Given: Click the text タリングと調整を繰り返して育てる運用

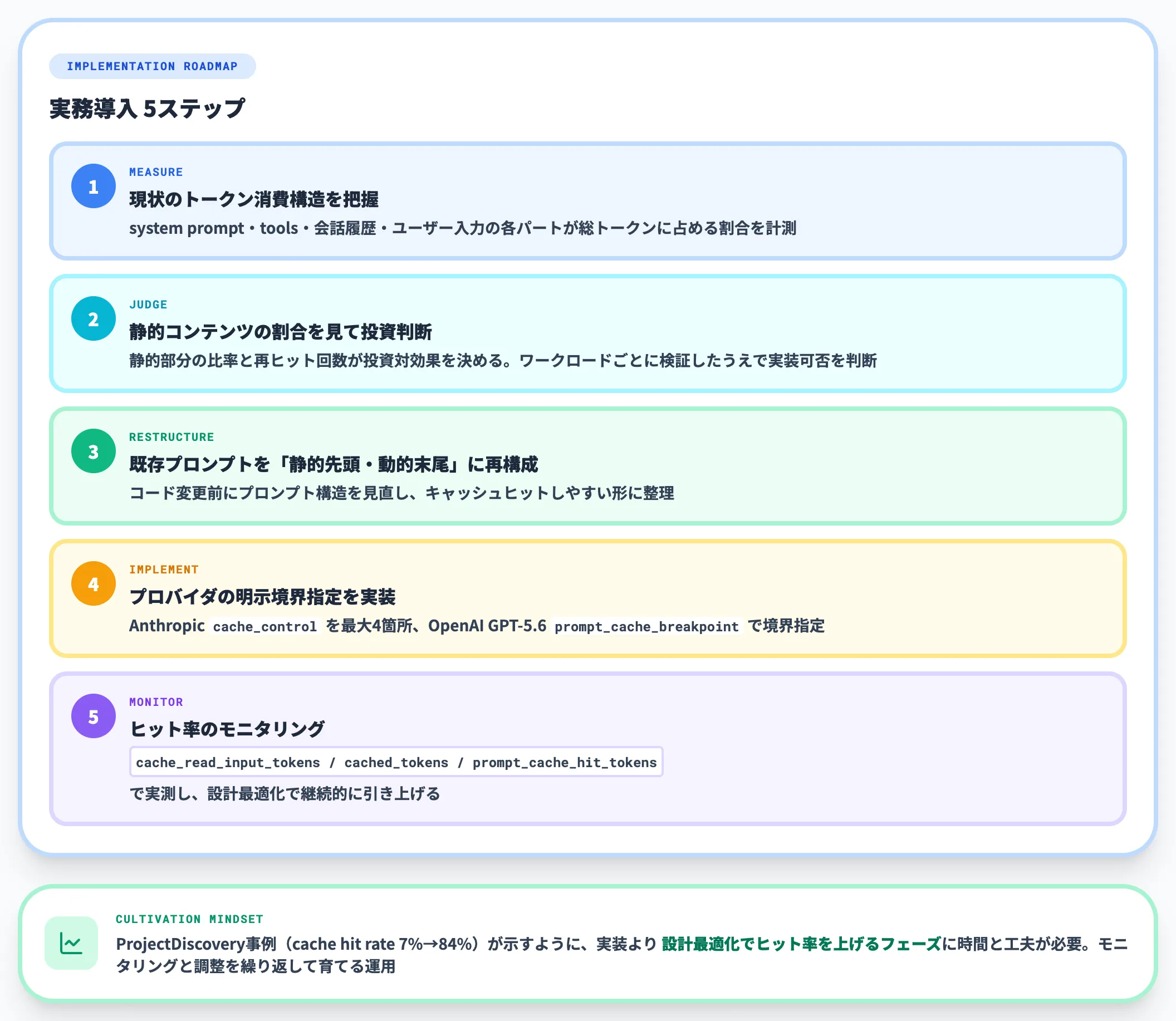Looking at the screenshot, I should [256, 966].
